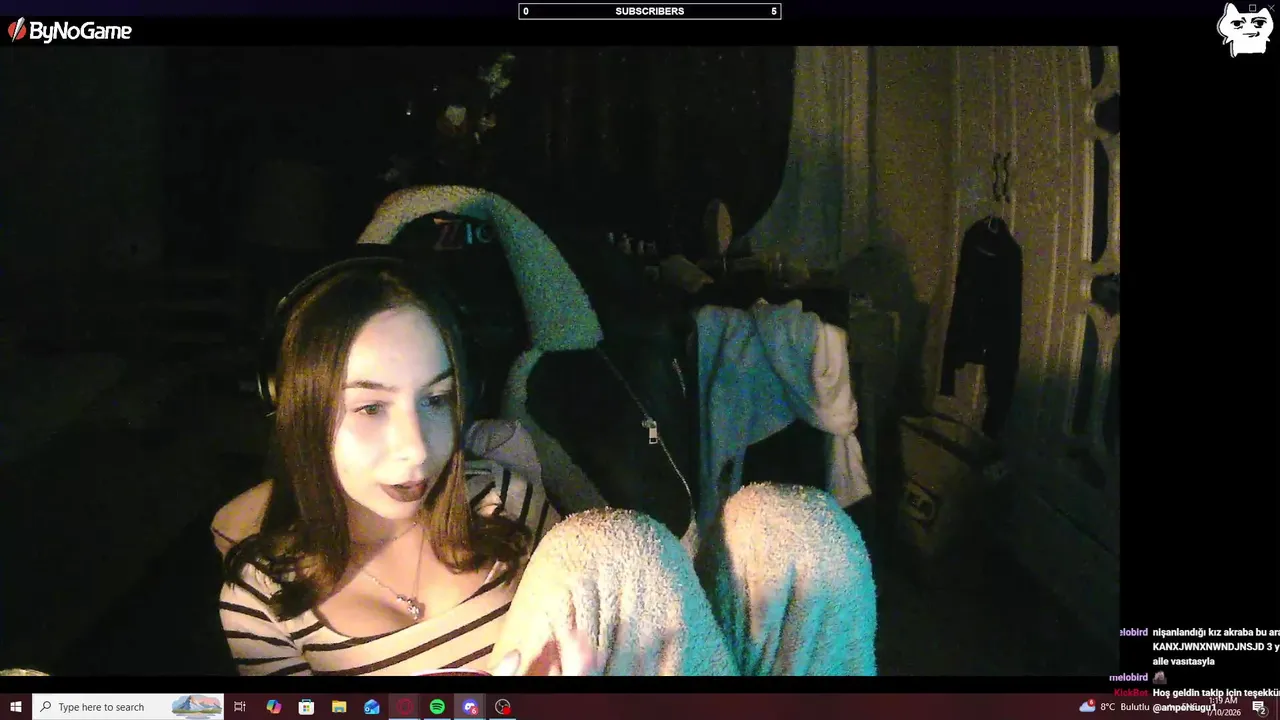The width and height of the screenshot is (1280, 720).
Task: Click the SUBSCRIBERS goal bar
Action: pyautogui.click(x=649, y=12)
